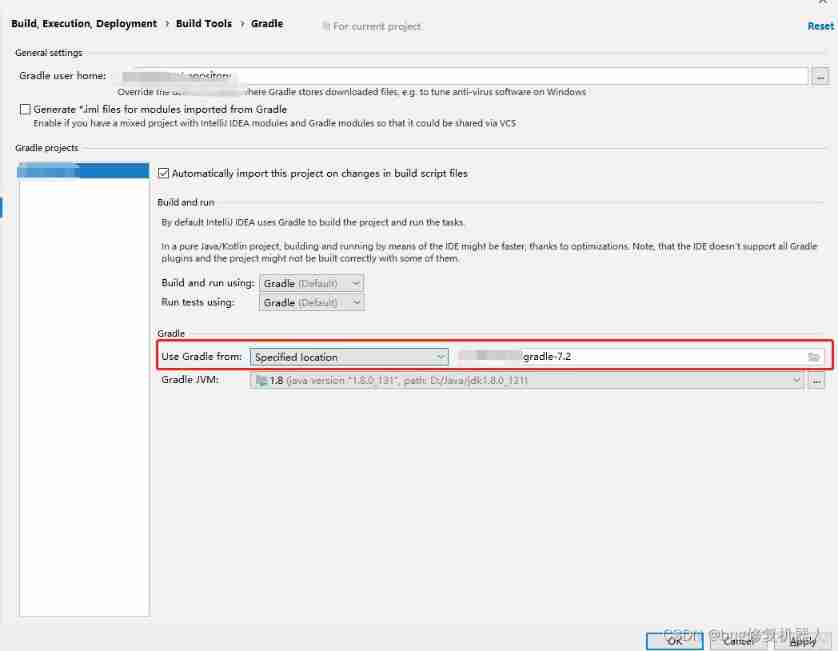The width and height of the screenshot is (838, 651).
Task: Open Build and run using dropdown
Action: click(x=312, y=283)
